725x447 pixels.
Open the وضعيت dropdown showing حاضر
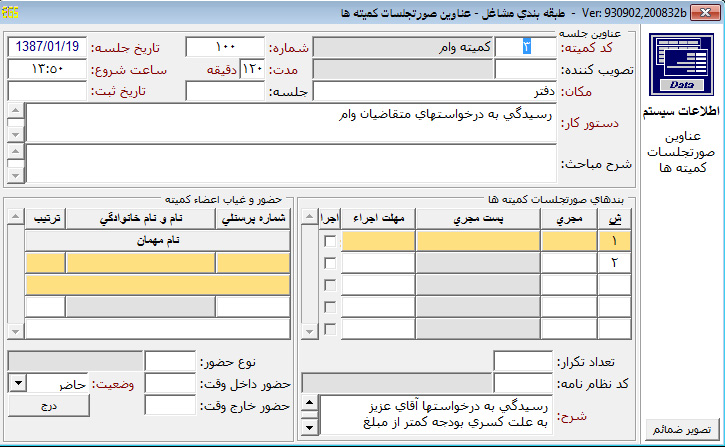(17, 383)
